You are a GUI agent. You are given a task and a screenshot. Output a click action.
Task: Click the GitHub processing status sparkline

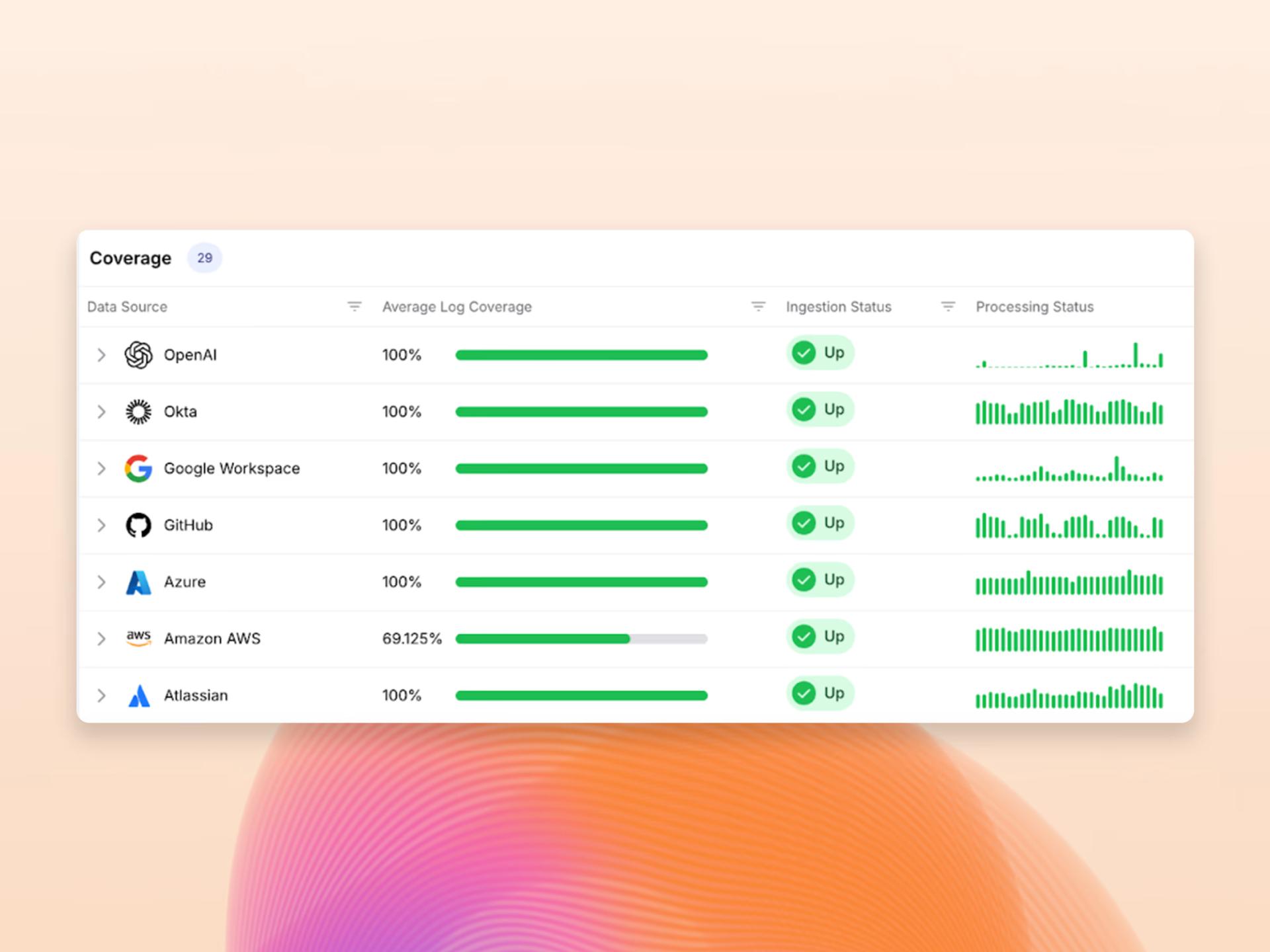pyautogui.click(x=1069, y=525)
